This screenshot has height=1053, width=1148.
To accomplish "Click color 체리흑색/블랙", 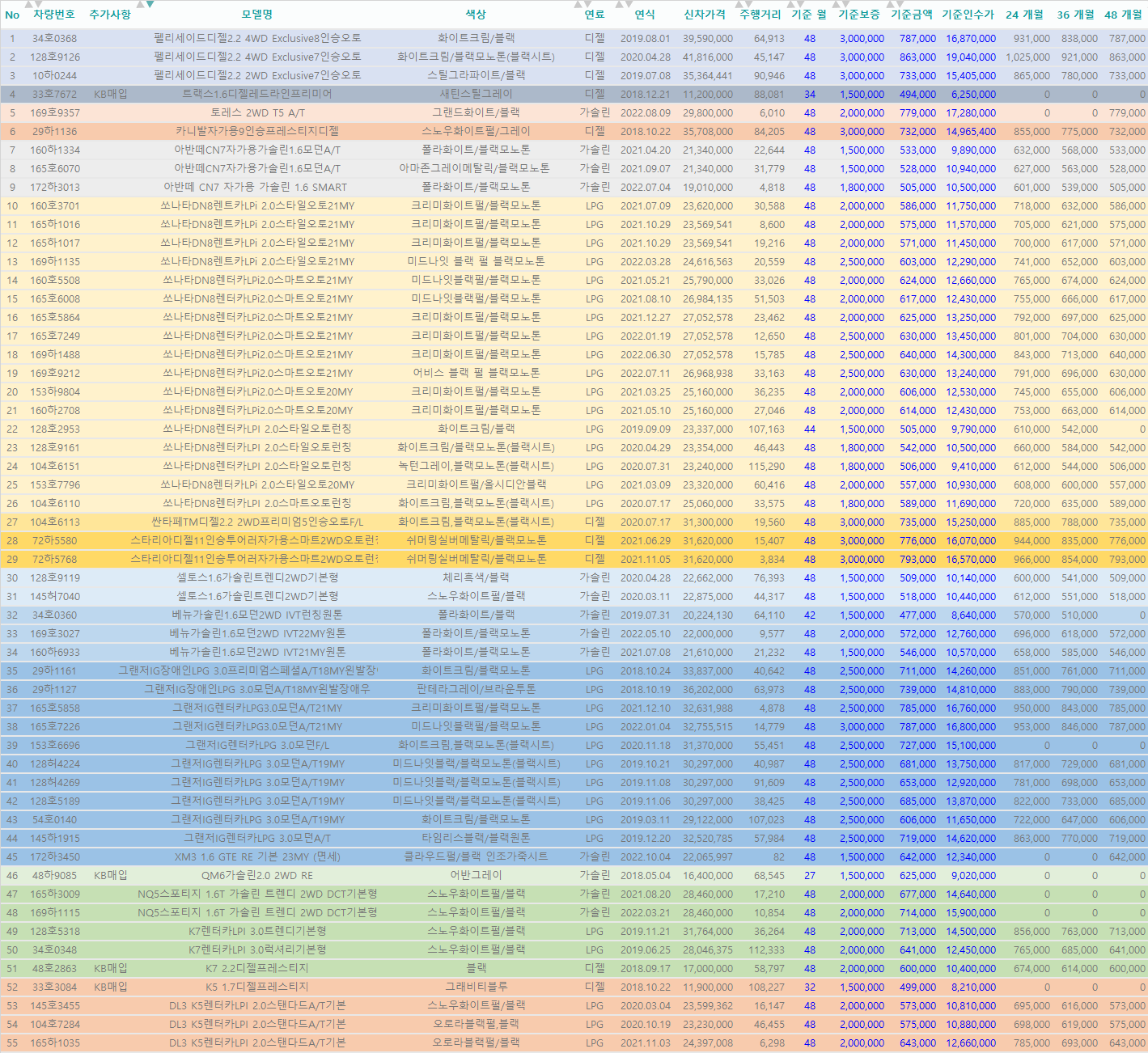I will pos(476,577).
